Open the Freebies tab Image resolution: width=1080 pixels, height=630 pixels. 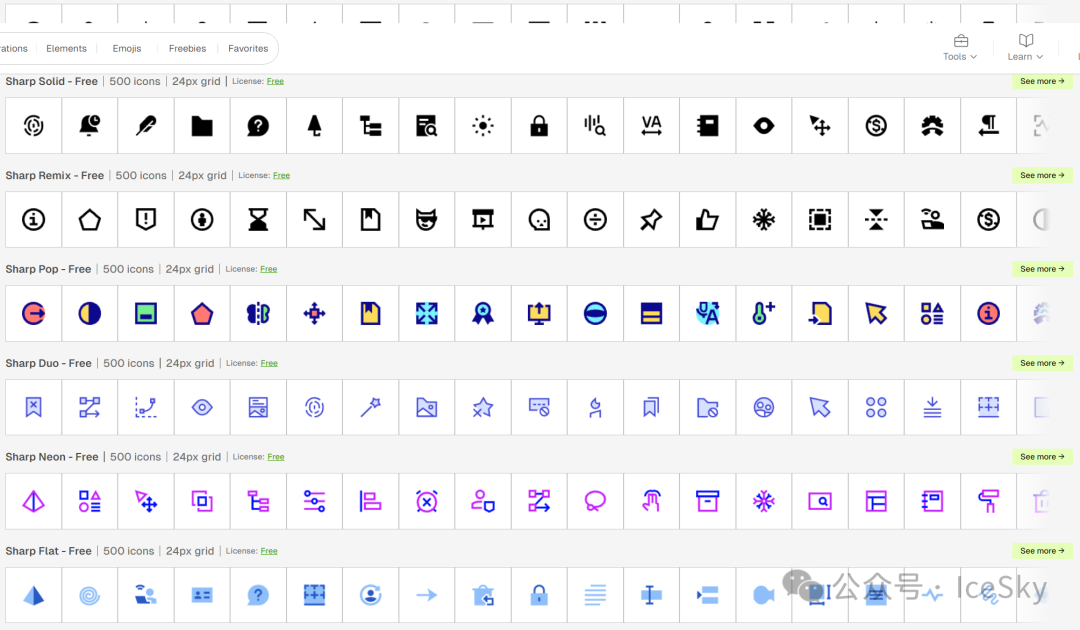[x=187, y=48]
